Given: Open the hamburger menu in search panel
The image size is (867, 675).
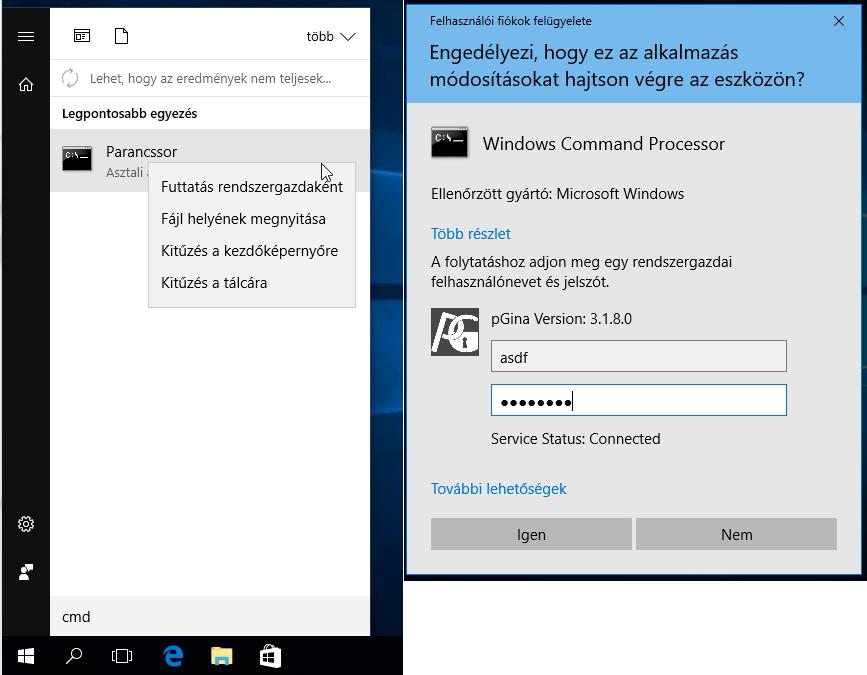Looking at the screenshot, I should (26, 36).
